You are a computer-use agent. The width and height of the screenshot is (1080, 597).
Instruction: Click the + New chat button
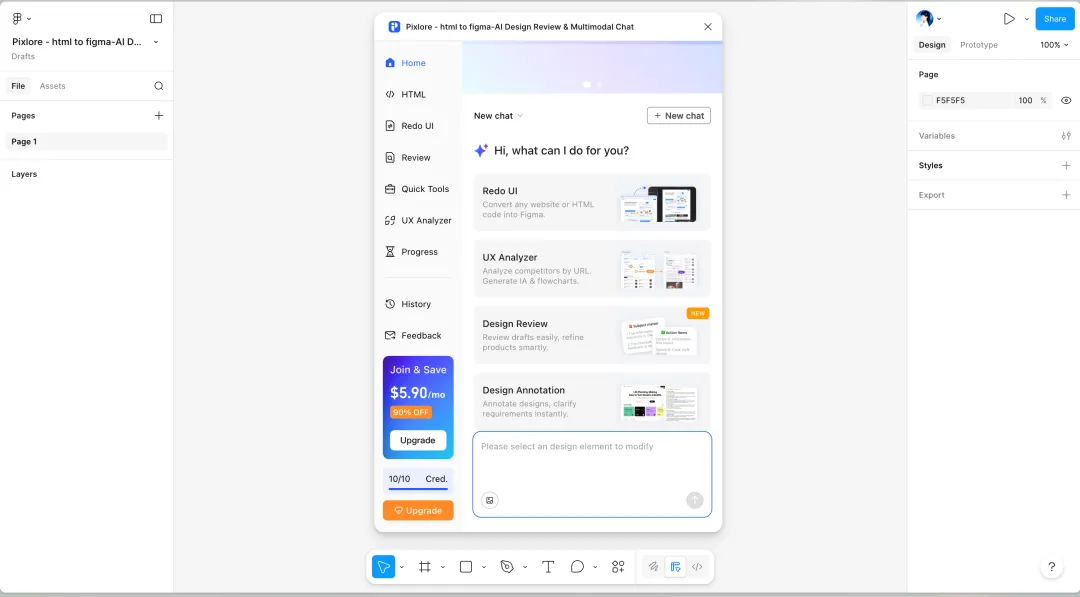pyautogui.click(x=678, y=116)
